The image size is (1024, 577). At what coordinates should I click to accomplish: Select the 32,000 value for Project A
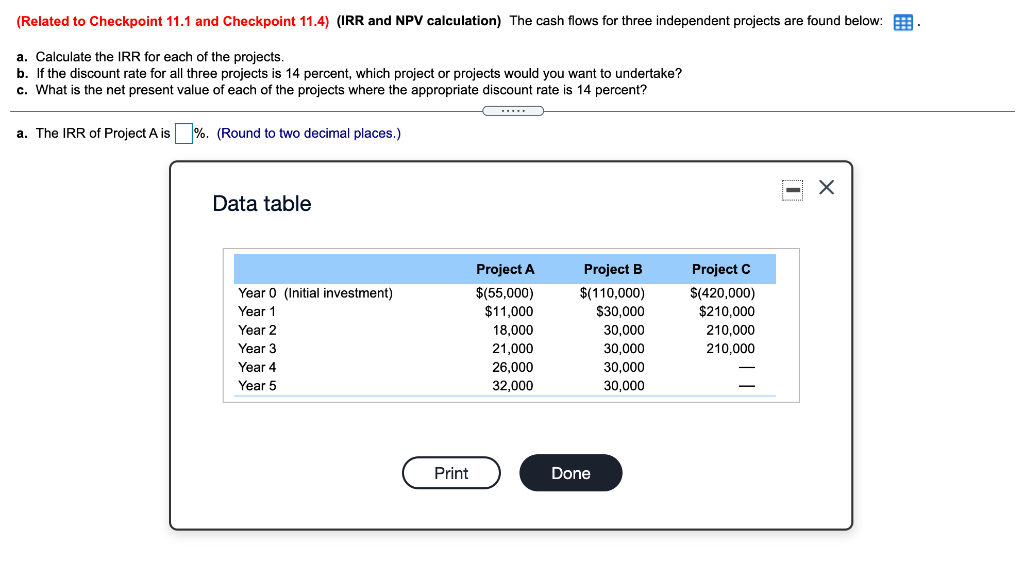pyautogui.click(x=514, y=385)
